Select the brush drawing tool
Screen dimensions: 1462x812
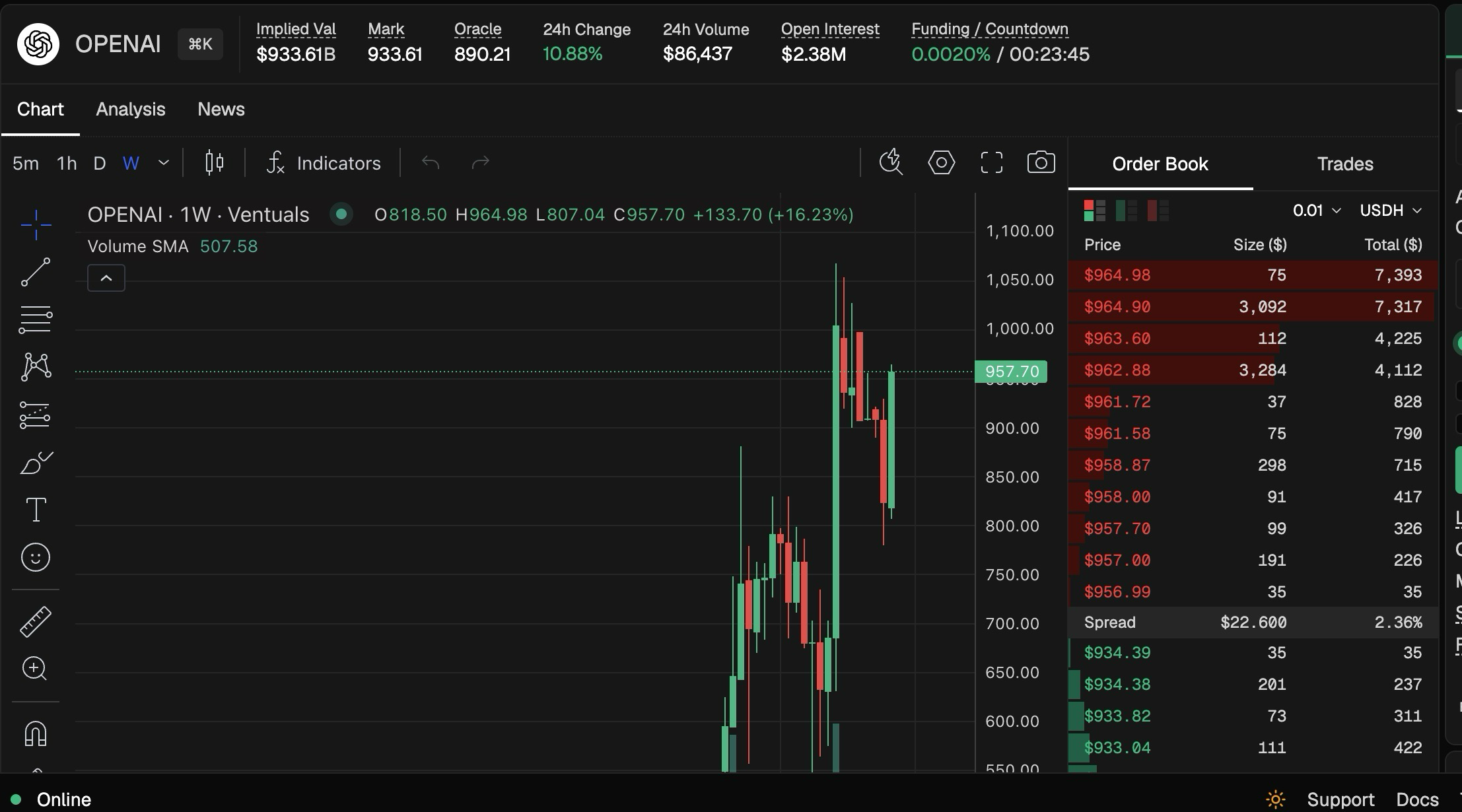click(36, 462)
